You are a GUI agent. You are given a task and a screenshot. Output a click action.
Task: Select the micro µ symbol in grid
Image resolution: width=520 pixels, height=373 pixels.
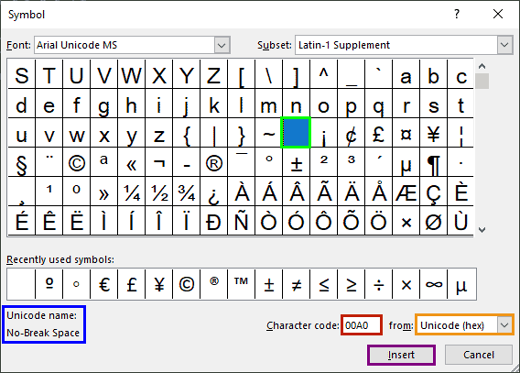tap(406, 162)
